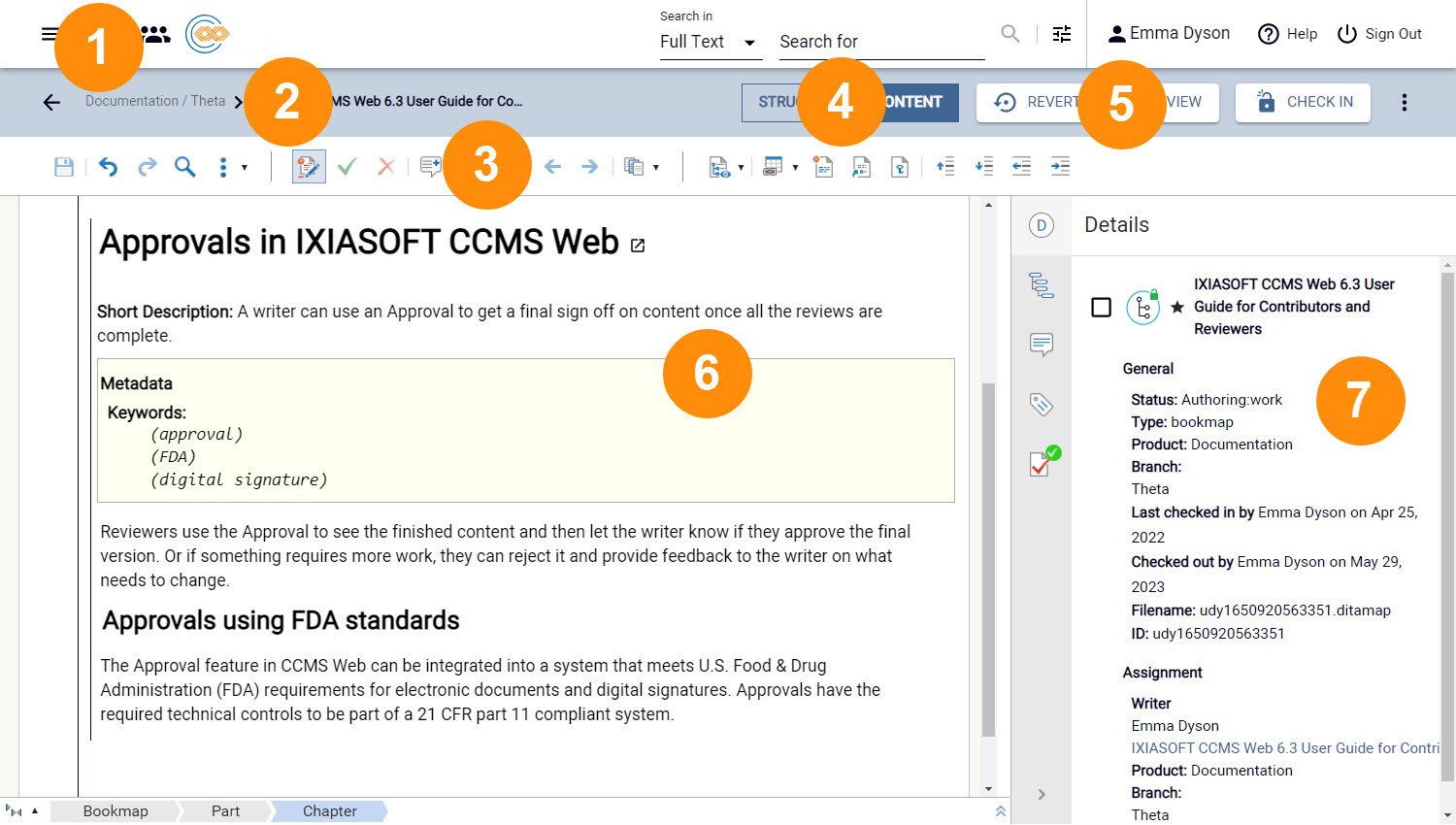This screenshot has height=825, width=1456.
Task: Redo the last undone edit
Action: 147,167
